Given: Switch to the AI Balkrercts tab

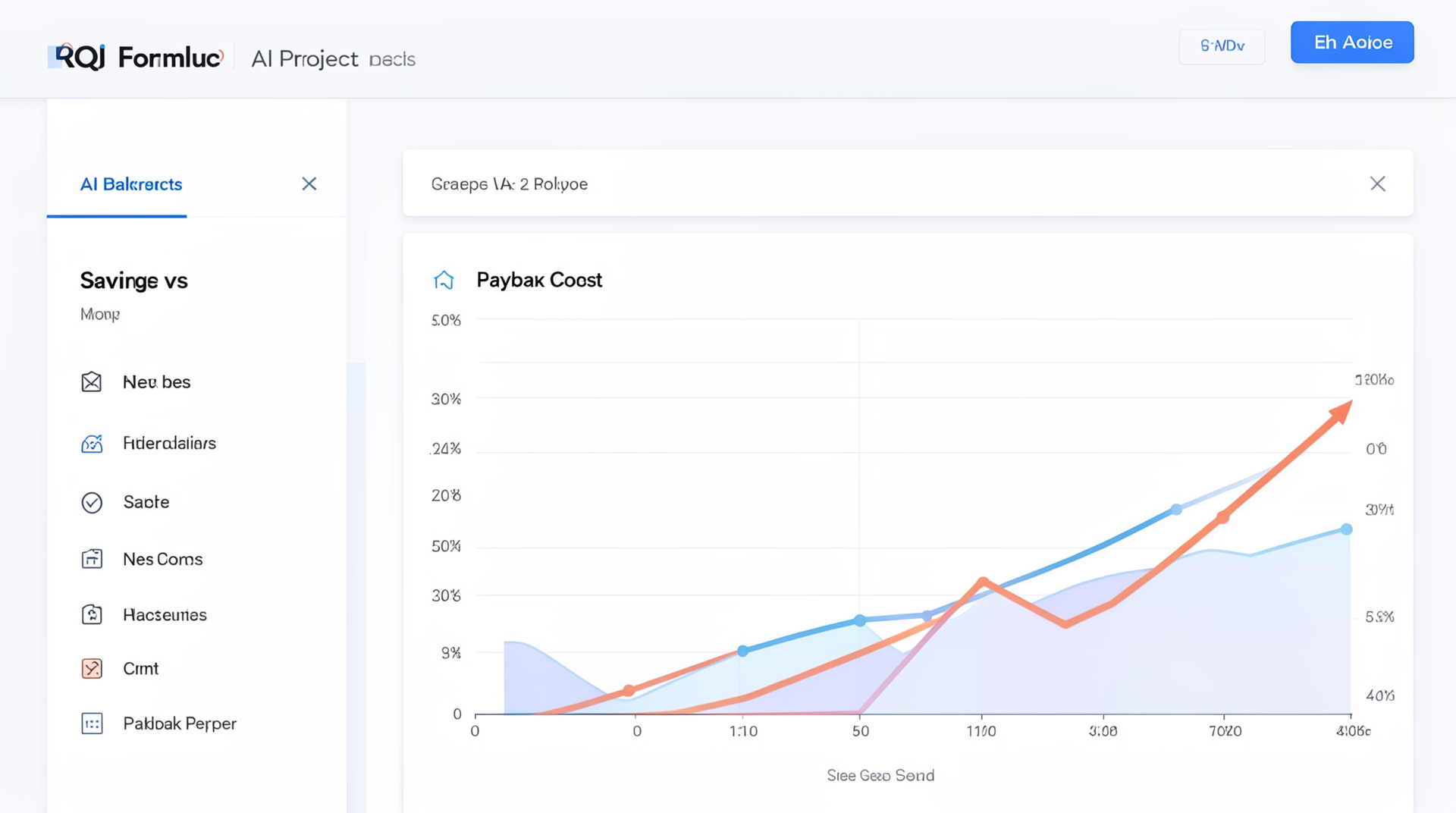Looking at the screenshot, I should click(131, 184).
